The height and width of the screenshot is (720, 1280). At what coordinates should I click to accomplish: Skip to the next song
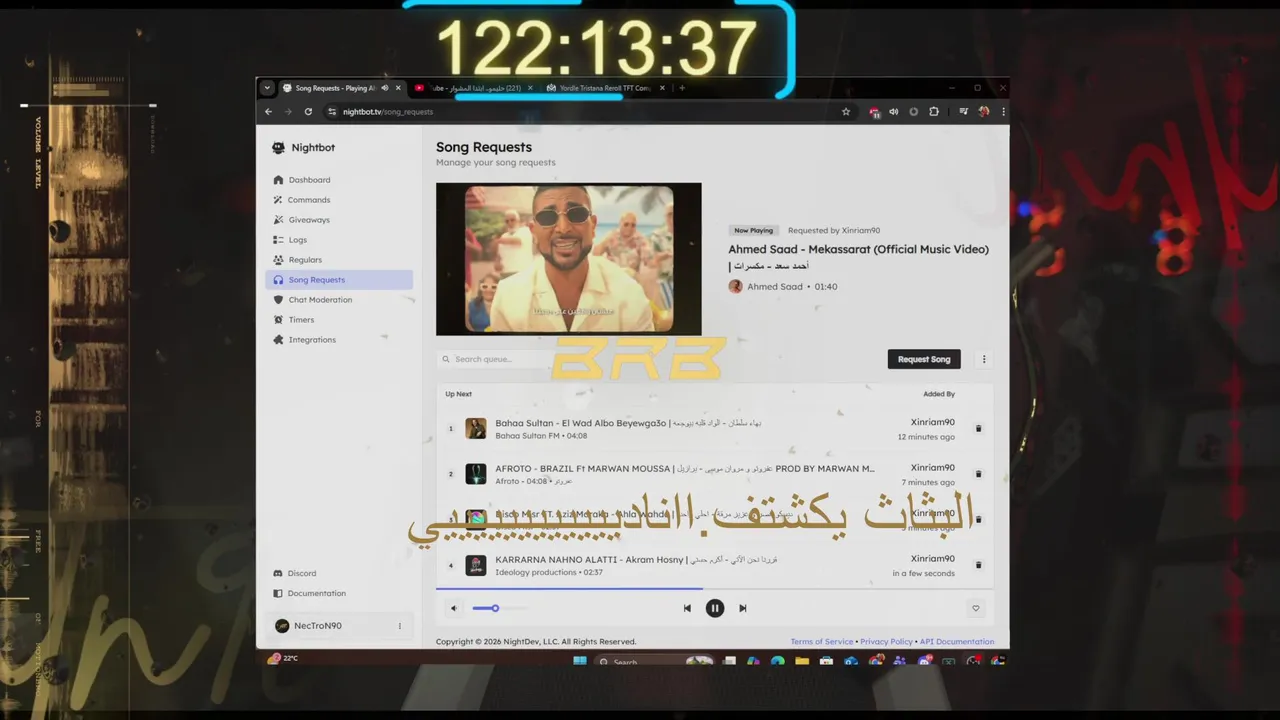click(743, 608)
